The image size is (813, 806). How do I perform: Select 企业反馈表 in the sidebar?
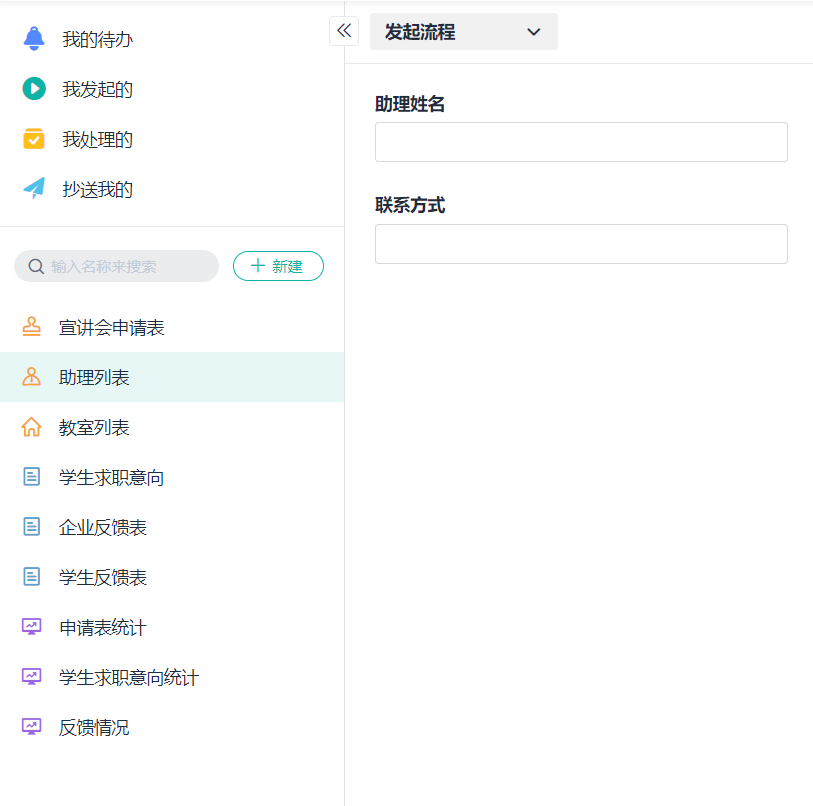pos(103,527)
